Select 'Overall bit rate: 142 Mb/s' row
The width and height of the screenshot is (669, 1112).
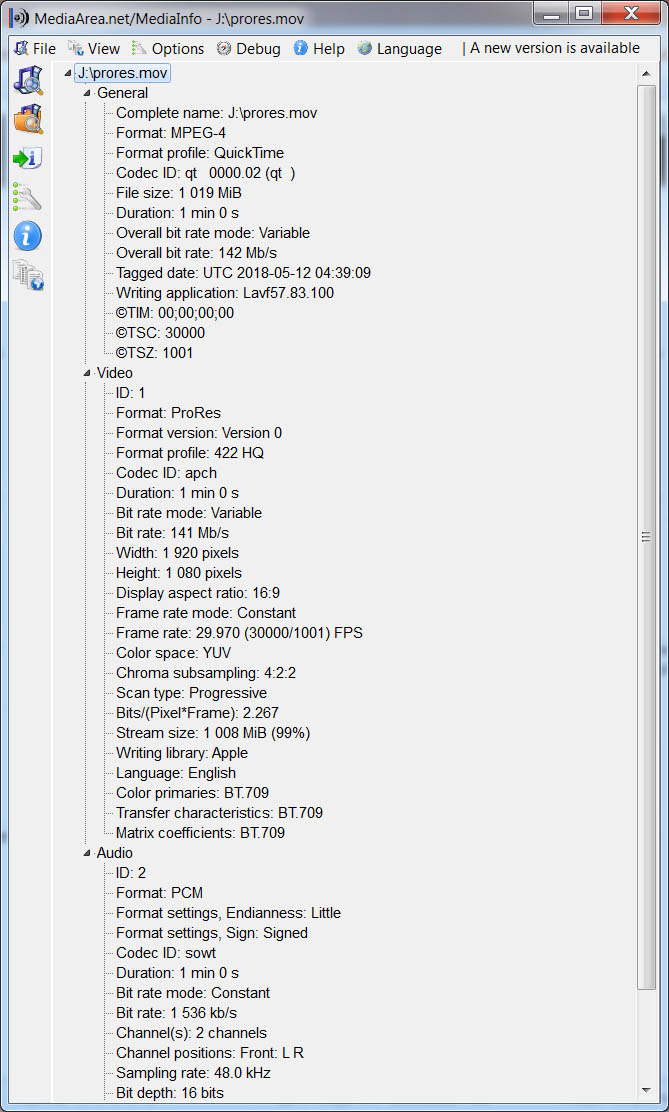(x=196, y=252)
